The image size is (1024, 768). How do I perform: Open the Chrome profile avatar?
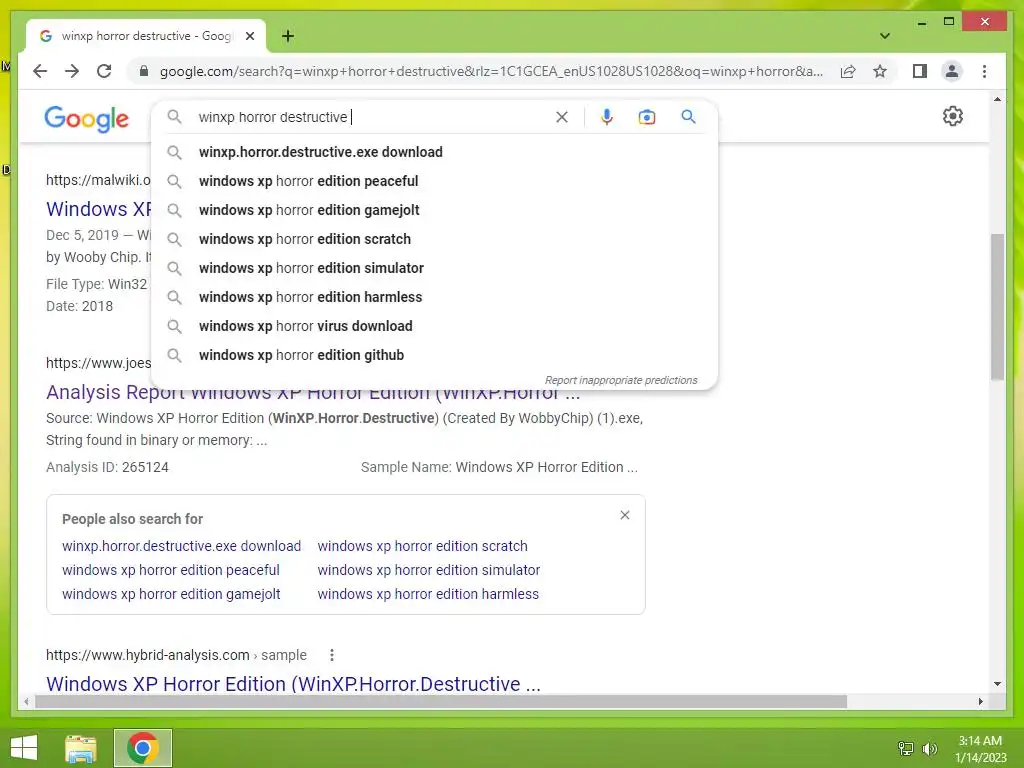tap(952, 71)
